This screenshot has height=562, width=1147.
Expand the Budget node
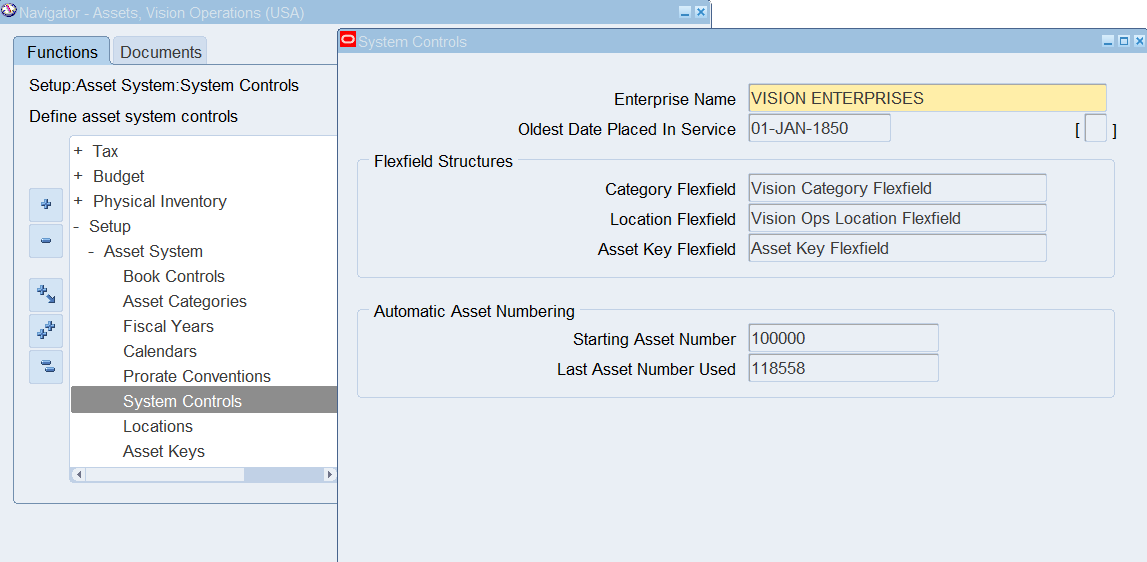click(78, 176)
